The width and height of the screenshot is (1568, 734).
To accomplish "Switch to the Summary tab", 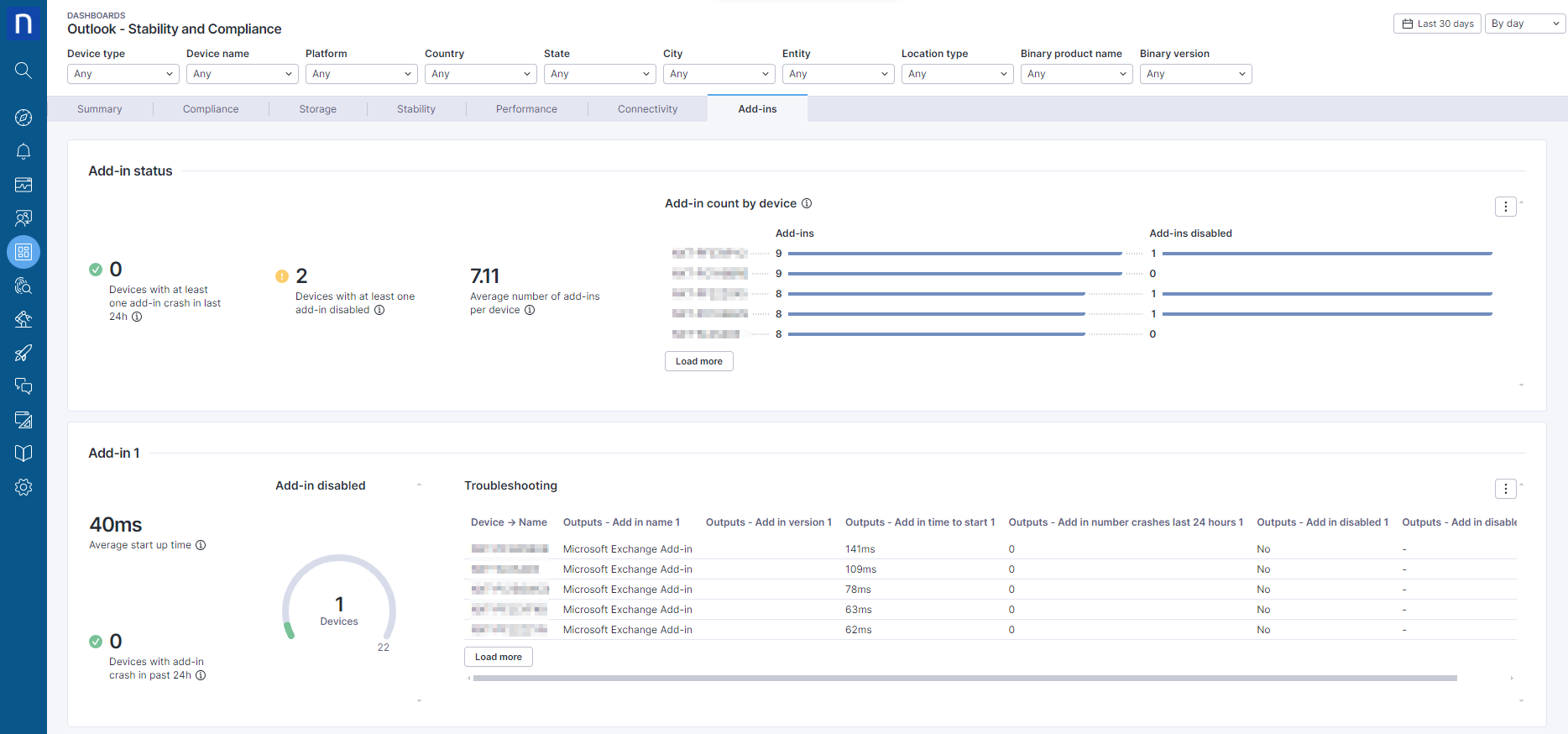I will [x=100, y=109].
